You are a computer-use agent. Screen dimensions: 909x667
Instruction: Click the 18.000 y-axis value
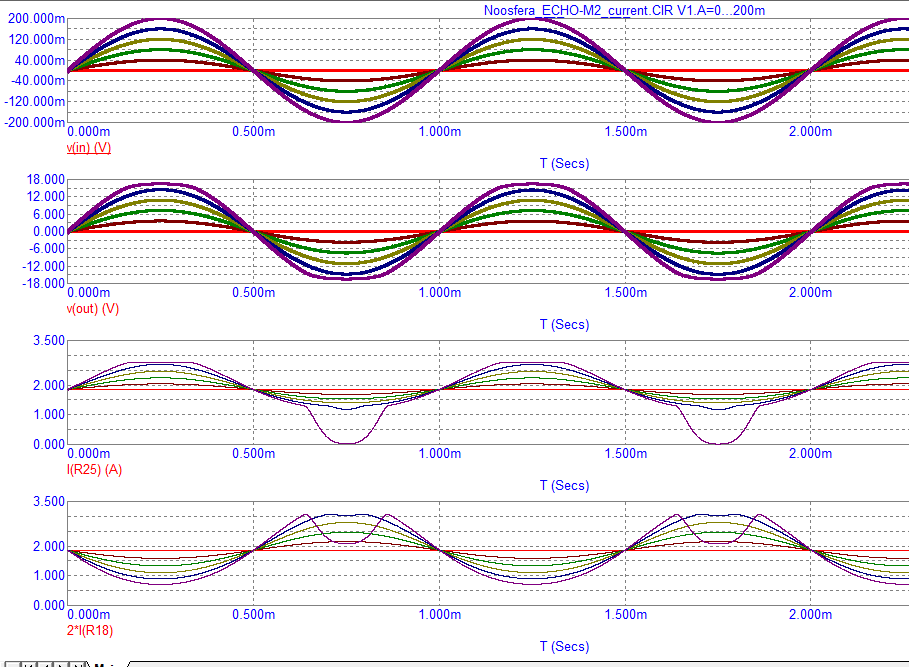46,180
